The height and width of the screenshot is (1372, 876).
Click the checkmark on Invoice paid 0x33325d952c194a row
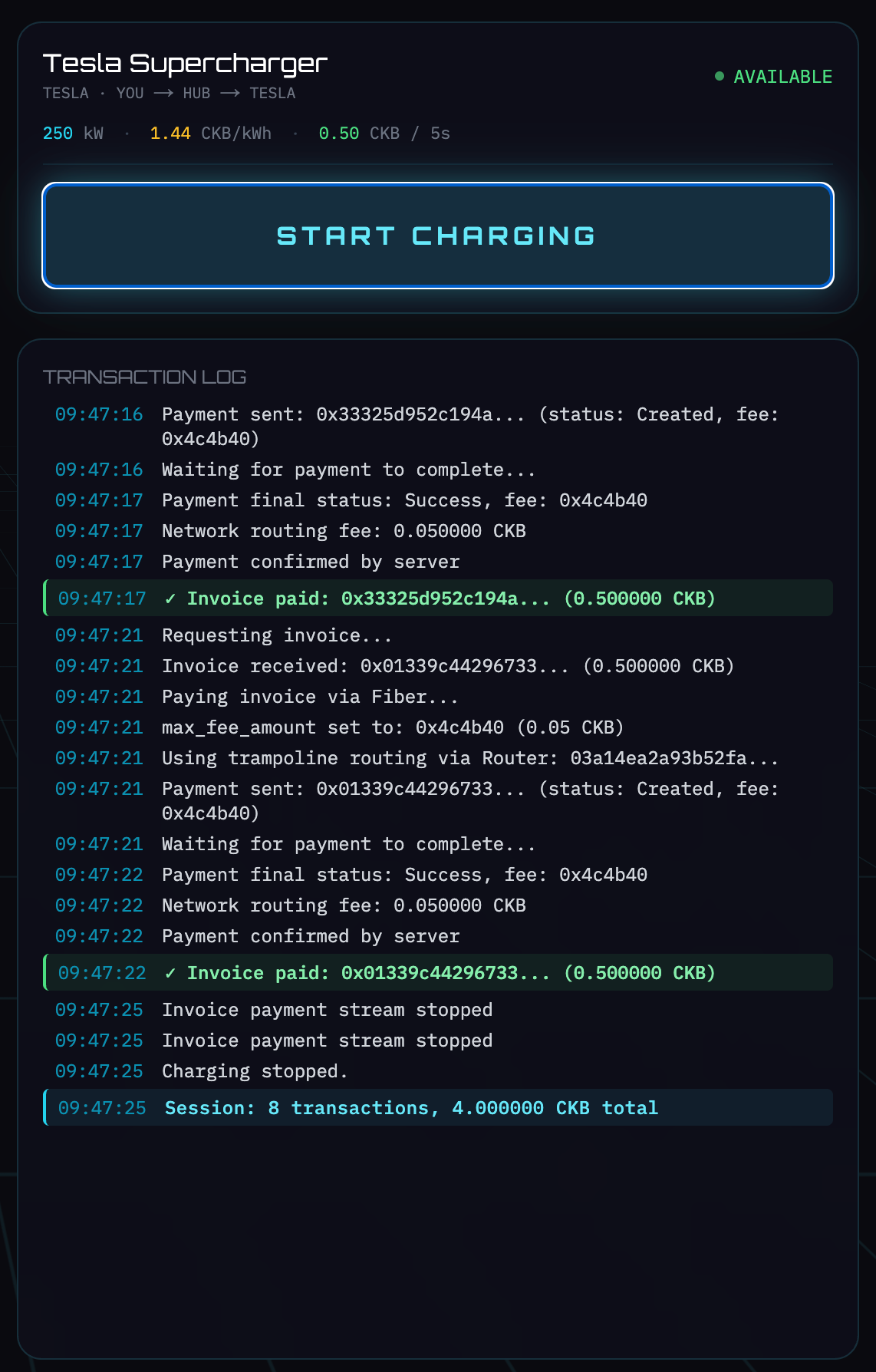(170, 599)
